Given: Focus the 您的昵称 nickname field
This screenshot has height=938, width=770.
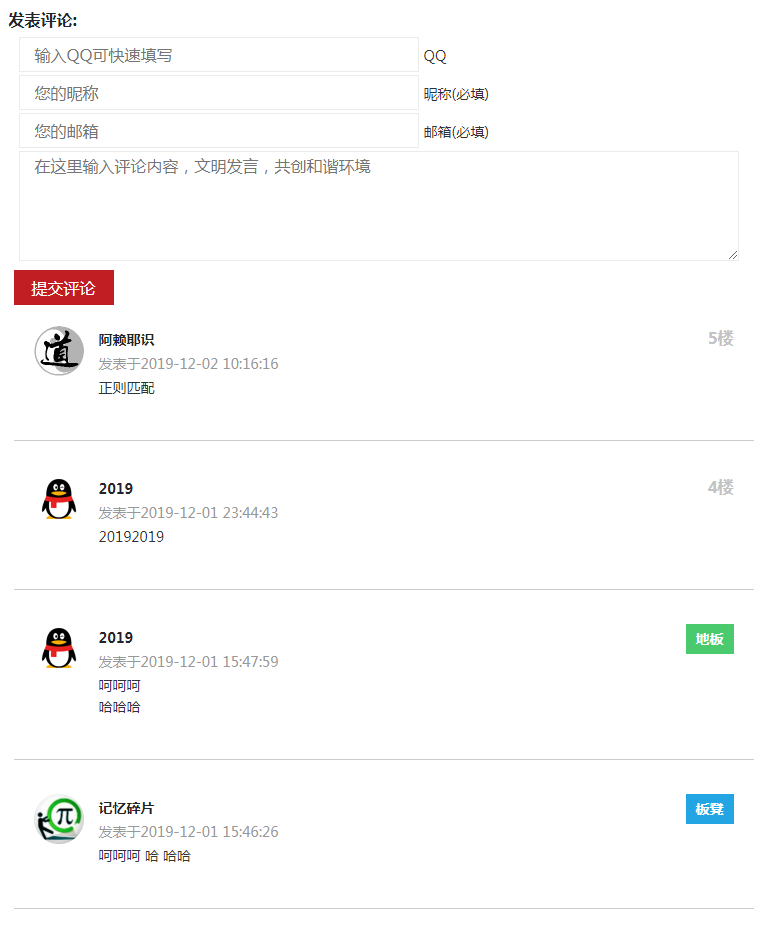Looking at the screenshot, I should coord(219,93).
